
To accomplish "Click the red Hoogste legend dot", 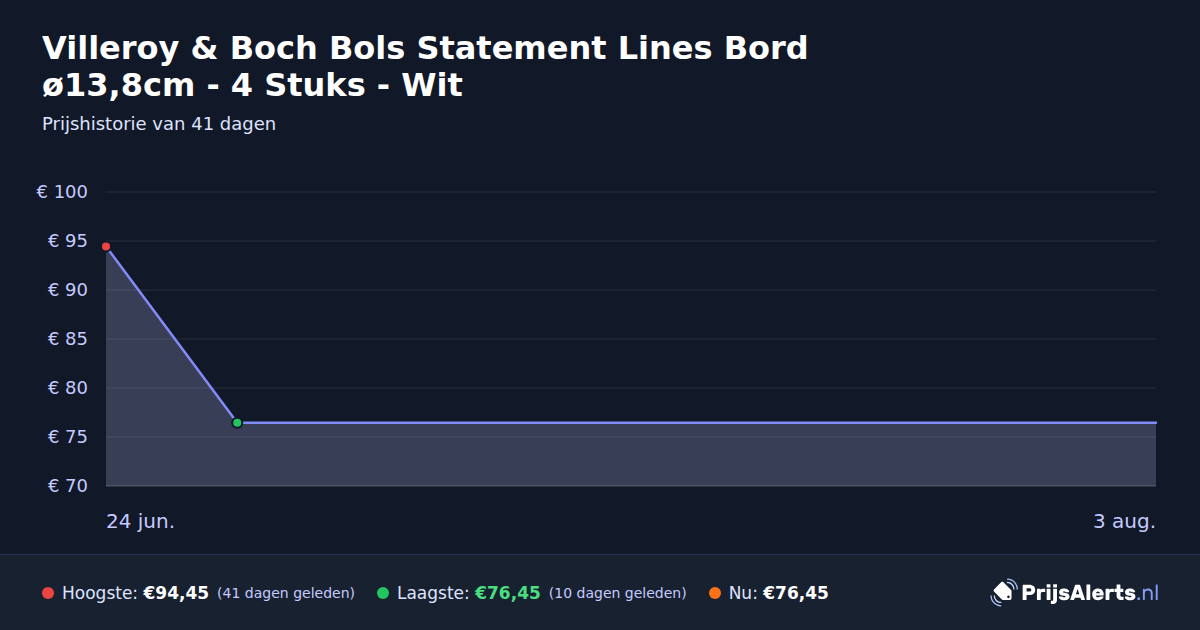I will (x=48, y=593).
